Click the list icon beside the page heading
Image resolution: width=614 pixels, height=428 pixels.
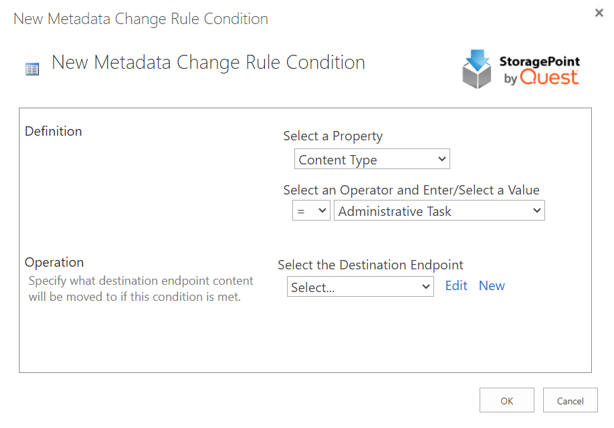click(x=32, y=69)
